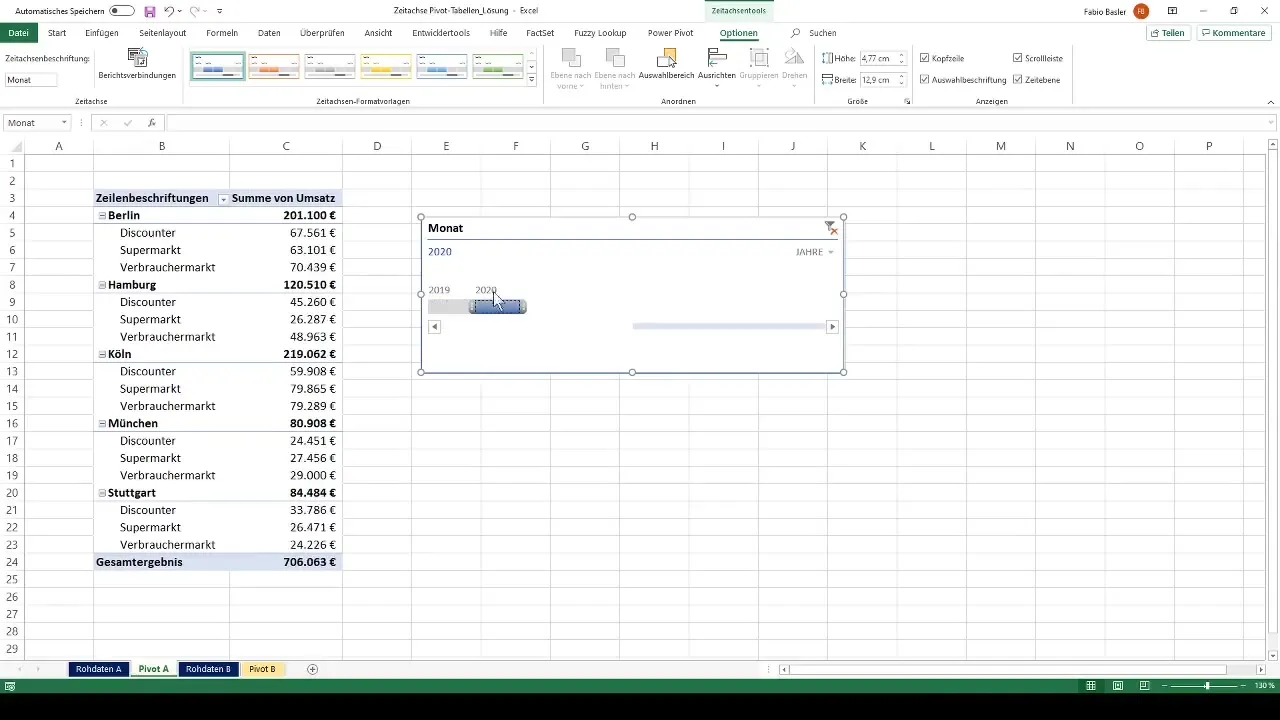Screen dimensions: 1280x720
Task: Switch to Pivot B sheet
Action: (262, 669)
